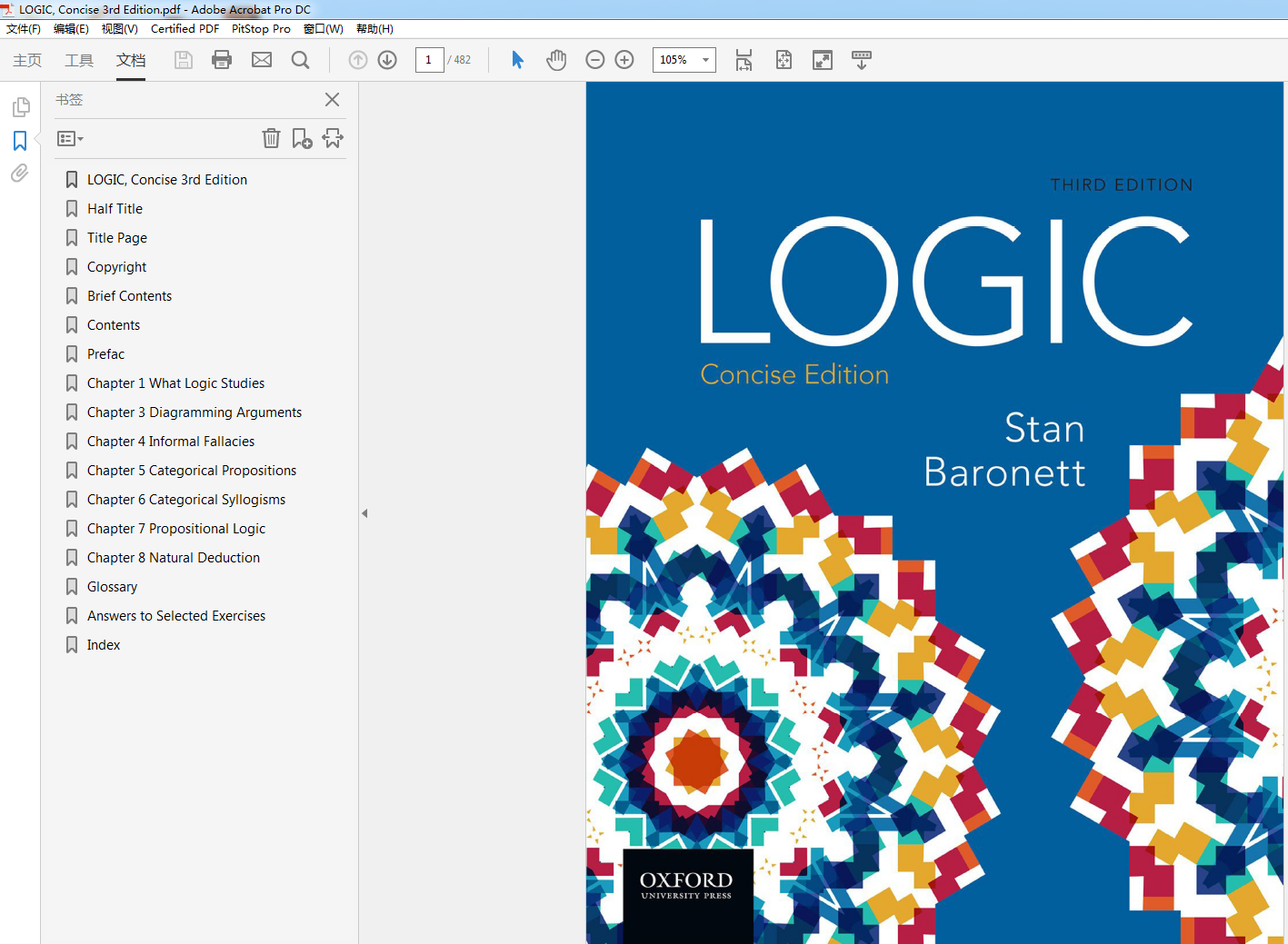The image size is (1288, 944).
Task: Toggle the Bookmarks side panel icon
Action: (20, 141)
